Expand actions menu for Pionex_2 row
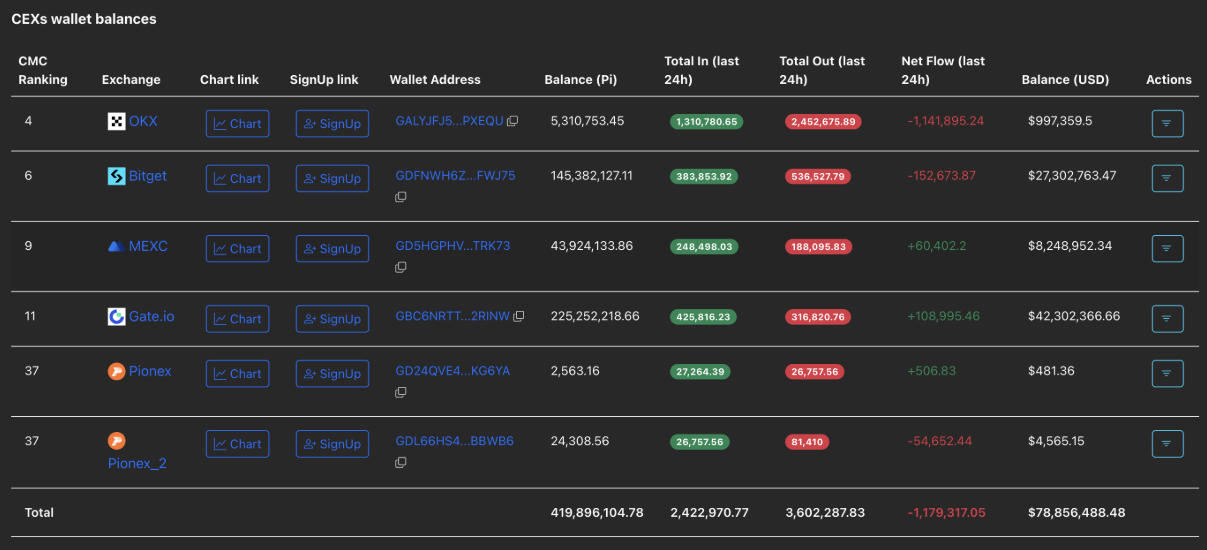This screenshot has width=1207, height=550. 1167,443
